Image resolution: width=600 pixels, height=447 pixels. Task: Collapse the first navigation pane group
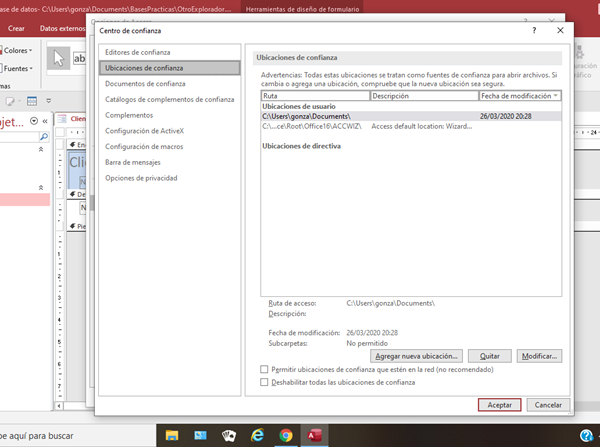click(x=41, y=149)
